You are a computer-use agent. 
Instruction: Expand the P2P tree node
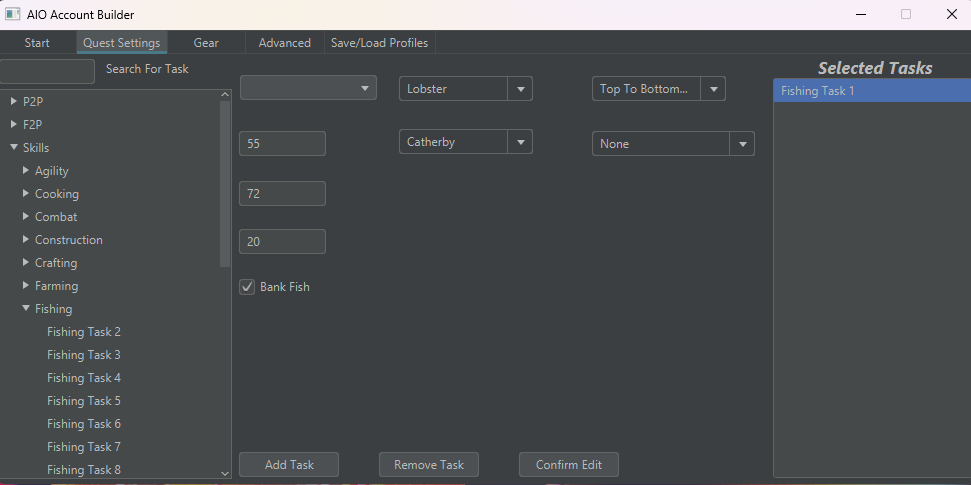point(13,101)
